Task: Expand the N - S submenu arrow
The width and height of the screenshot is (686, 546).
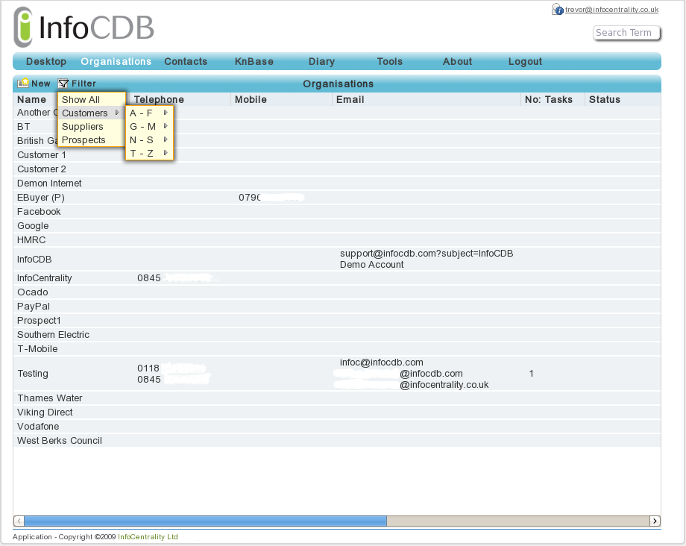Action: tap(165, 140)
